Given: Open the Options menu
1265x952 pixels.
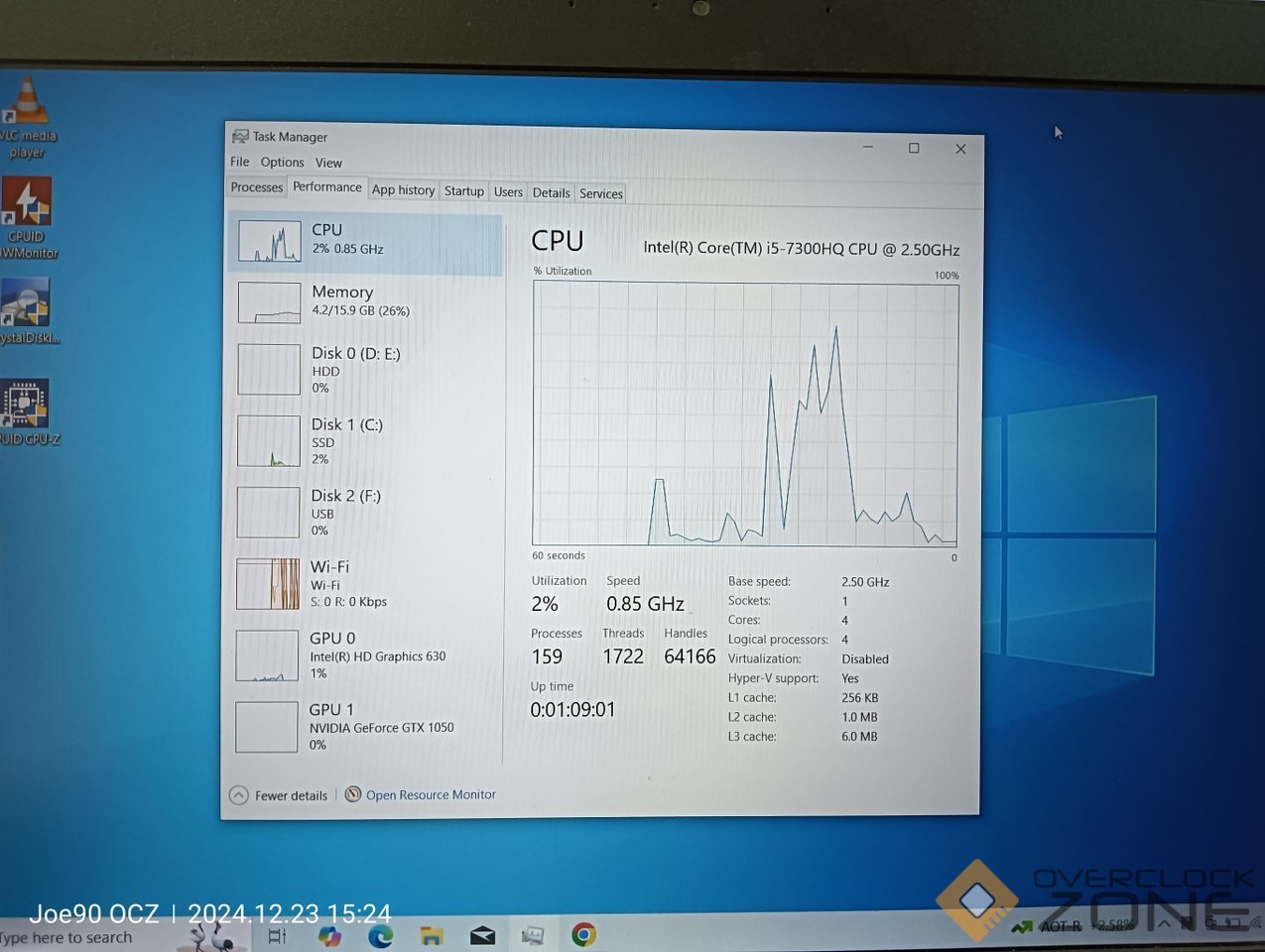Looking at the screenshot, I should tap(282, 163).
